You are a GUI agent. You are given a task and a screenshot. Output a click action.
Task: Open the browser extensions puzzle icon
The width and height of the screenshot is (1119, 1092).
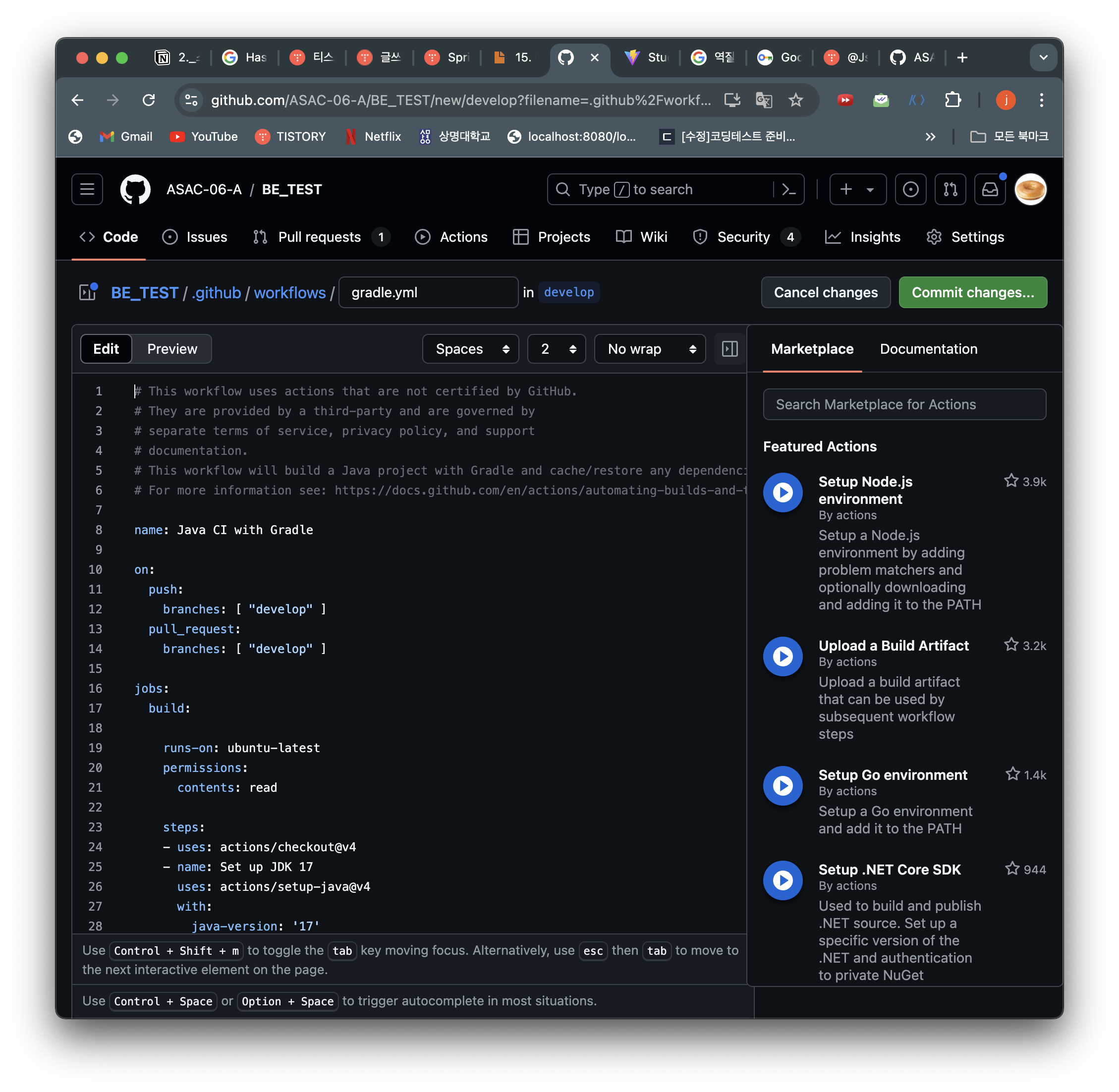point(952,101)
